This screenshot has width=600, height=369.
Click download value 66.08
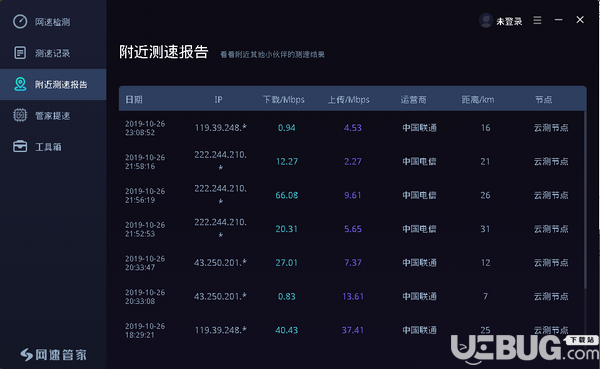[287, 195]
